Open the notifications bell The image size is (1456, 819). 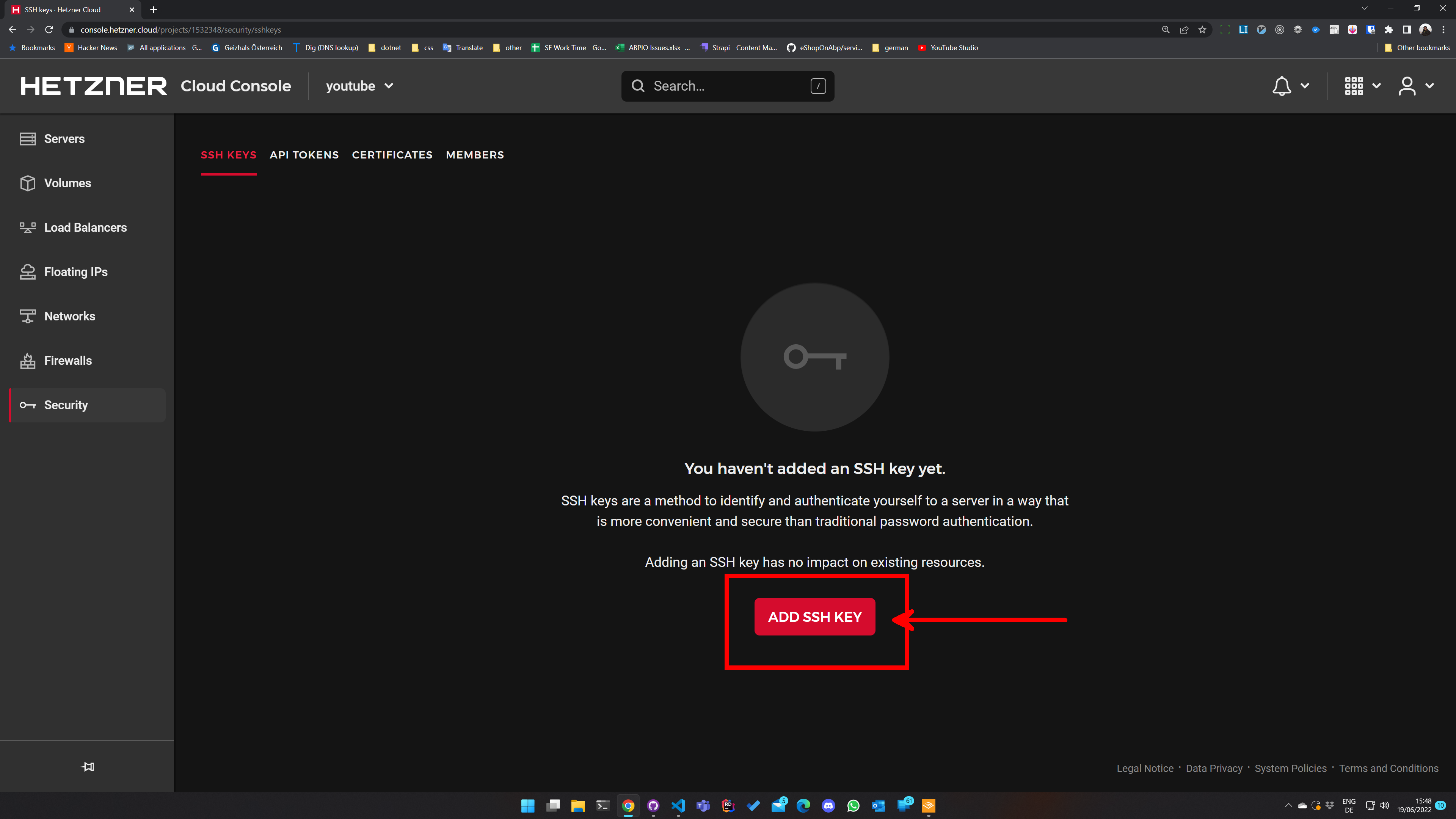(x=1282, y=86)
